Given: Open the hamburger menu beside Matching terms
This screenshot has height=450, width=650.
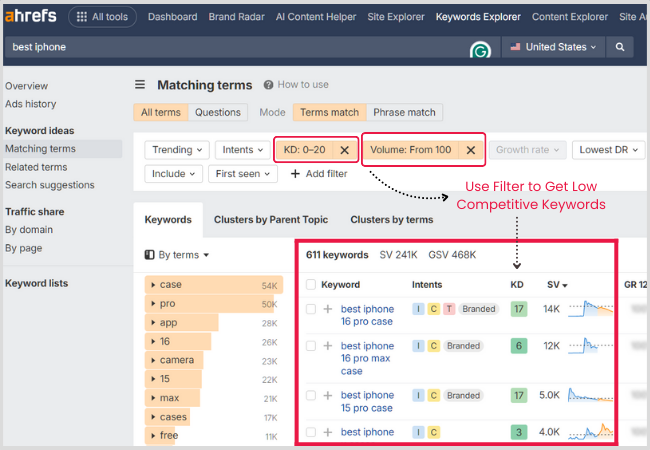Looking at the screenshot, I should (x=140, y=85).
